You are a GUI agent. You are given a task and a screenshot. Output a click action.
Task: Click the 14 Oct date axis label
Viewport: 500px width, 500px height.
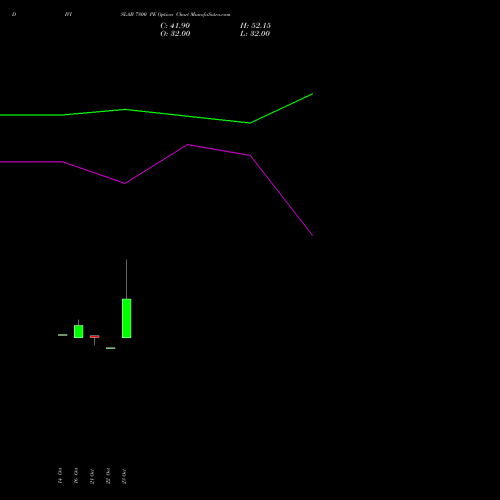[x=60, y=476]
